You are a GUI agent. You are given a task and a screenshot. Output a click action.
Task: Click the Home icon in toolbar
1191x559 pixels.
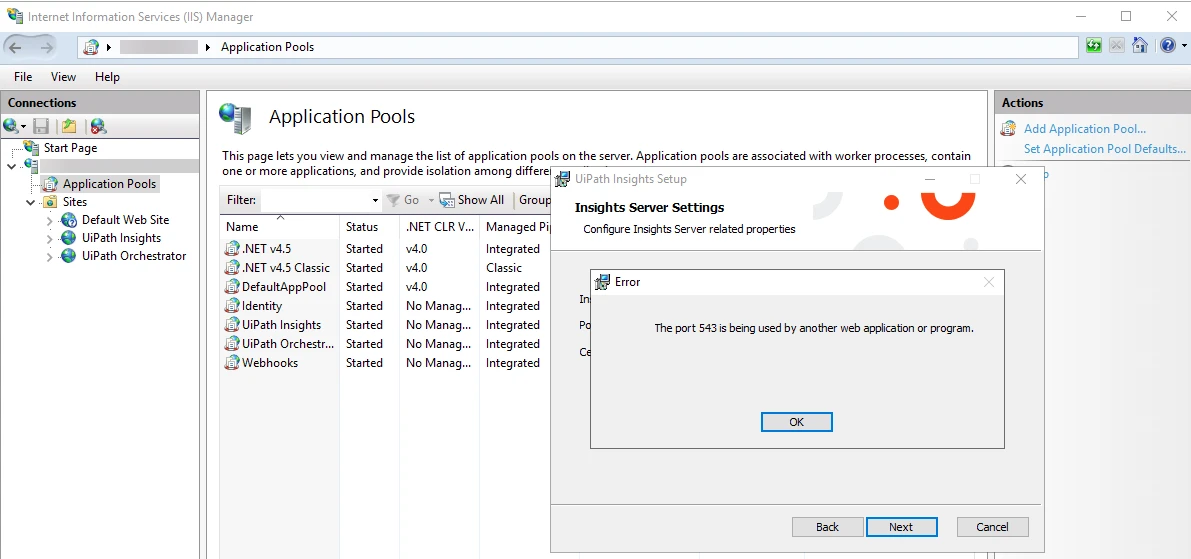click(1139, 46)
